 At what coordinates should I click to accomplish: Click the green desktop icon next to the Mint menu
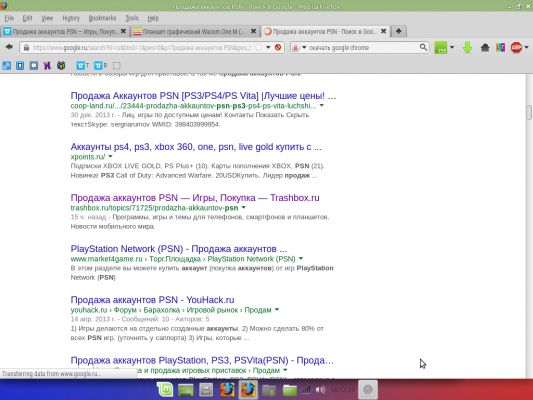click(x=186, y=390)
